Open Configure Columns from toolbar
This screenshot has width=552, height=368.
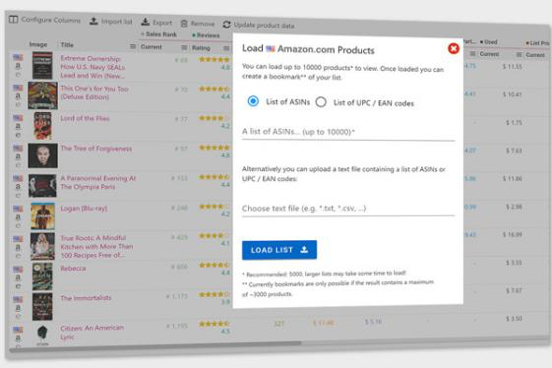tap(45, 20)
